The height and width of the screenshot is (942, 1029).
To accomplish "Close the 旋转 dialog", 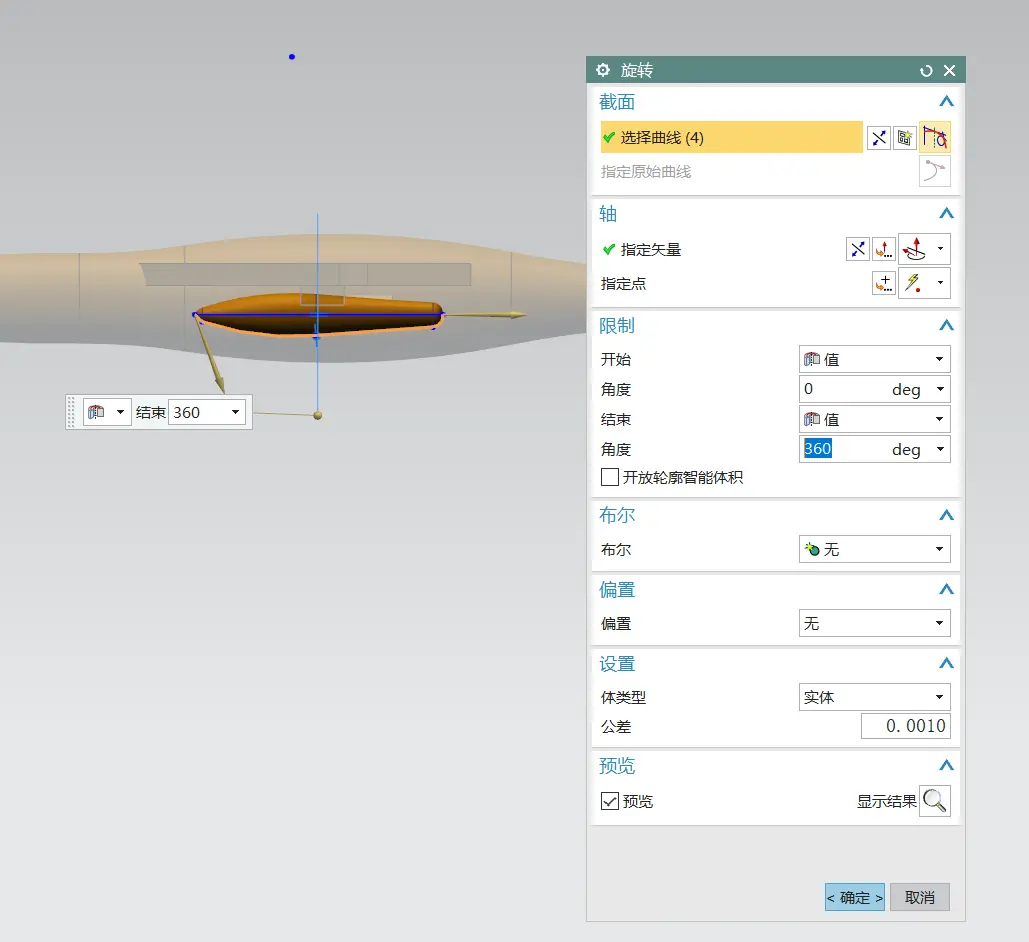I will (x=950, y=70).
